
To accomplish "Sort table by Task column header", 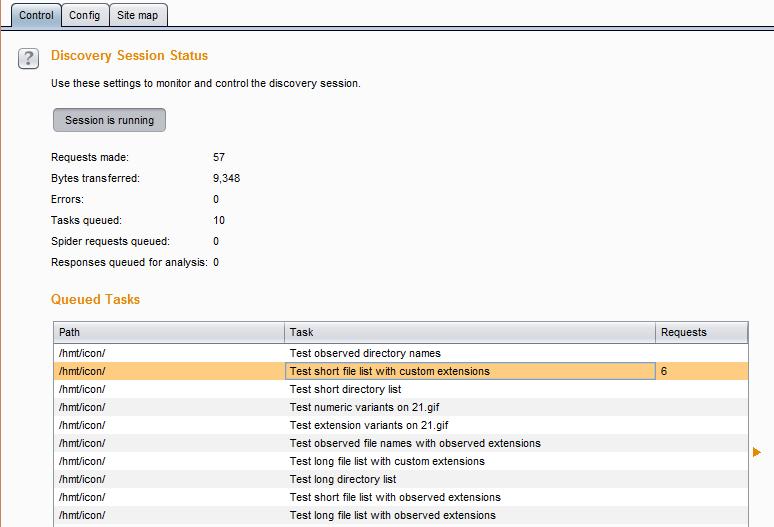I will pyautogui.click(x=469, y=332).
